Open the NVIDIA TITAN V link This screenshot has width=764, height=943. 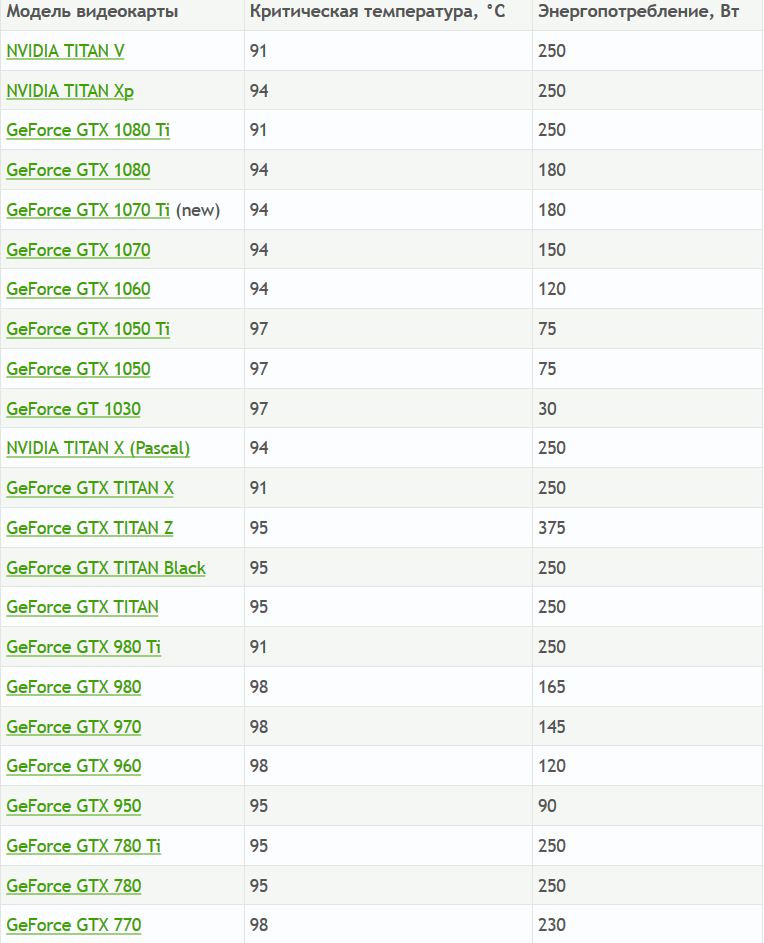click(65, 51)
